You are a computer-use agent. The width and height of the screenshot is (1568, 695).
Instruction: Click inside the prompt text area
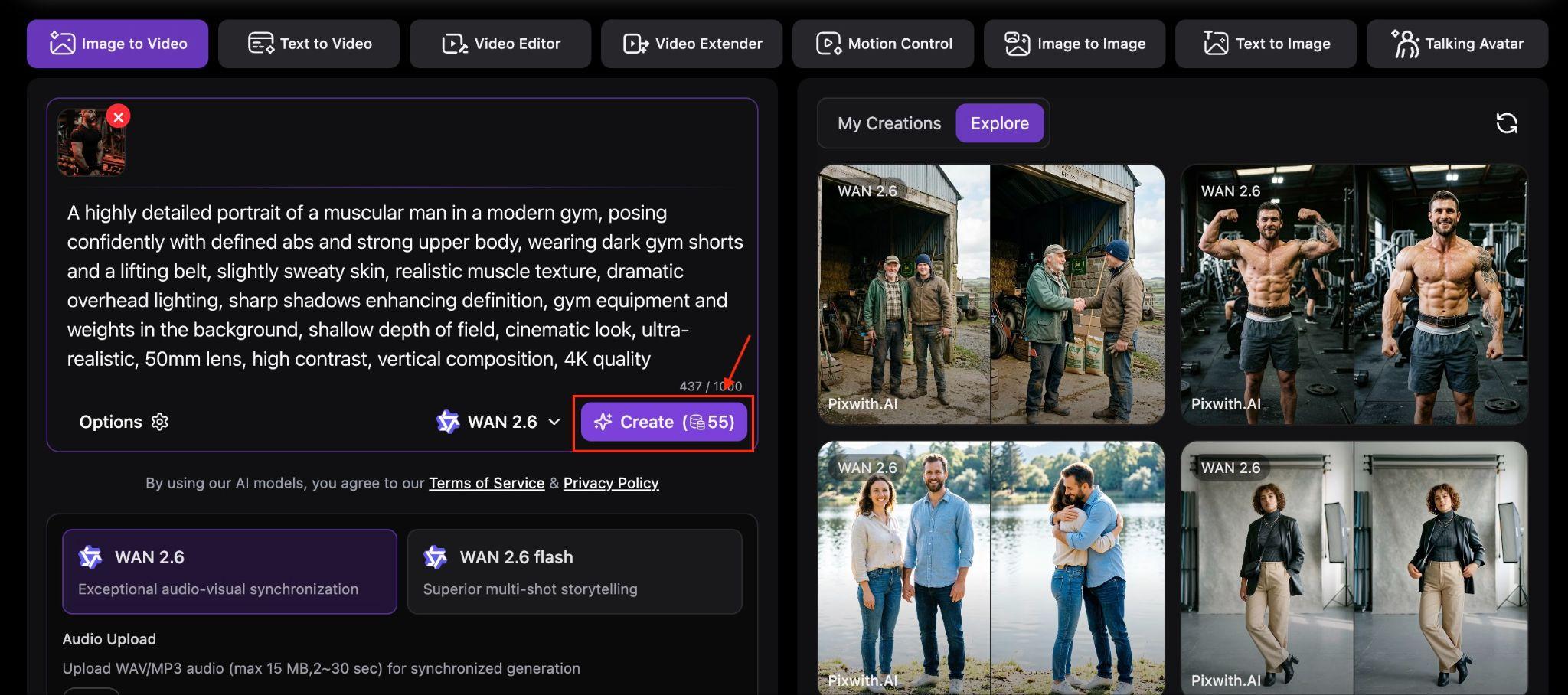point(404,286)
